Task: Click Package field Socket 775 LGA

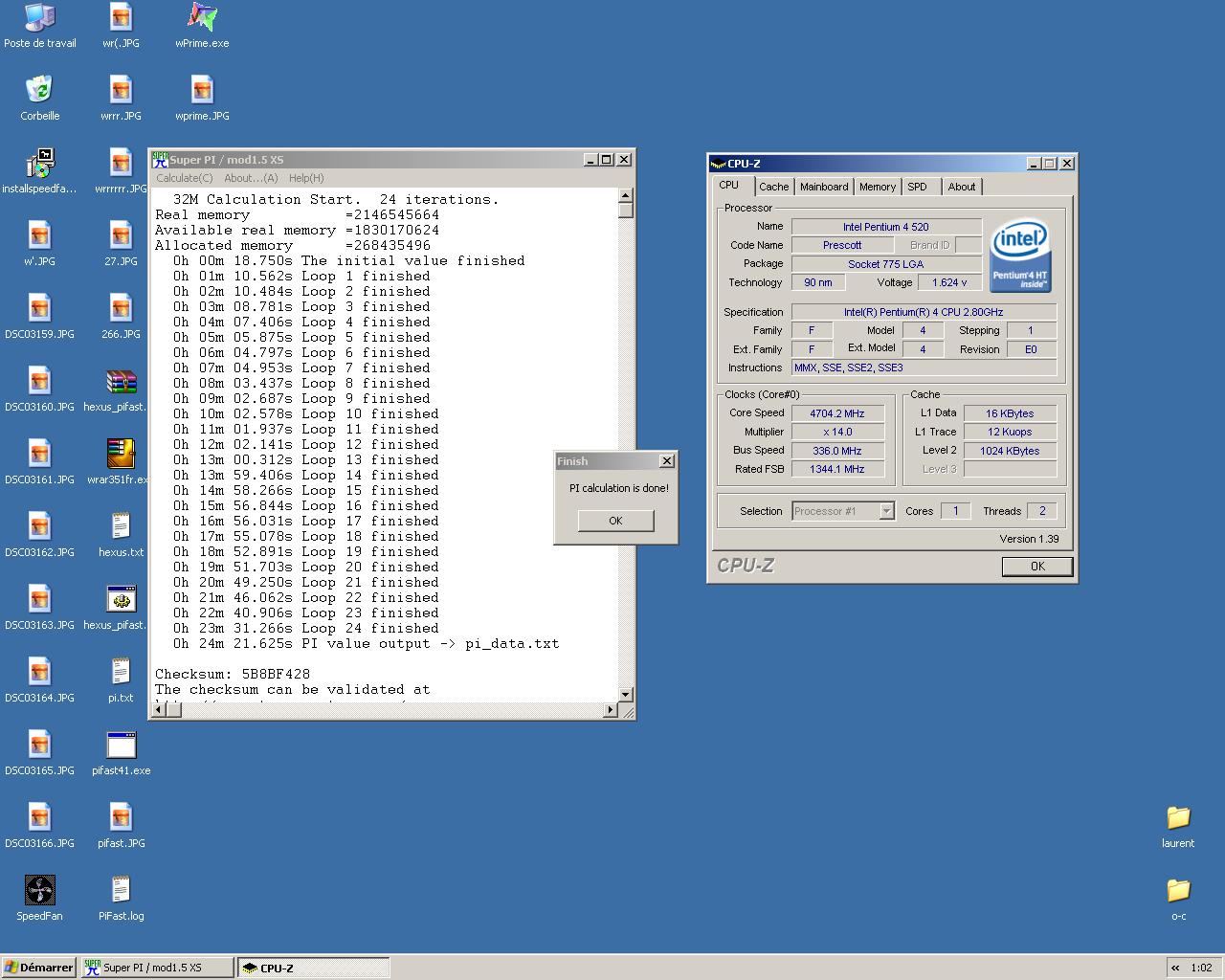Action: [886, 264]
